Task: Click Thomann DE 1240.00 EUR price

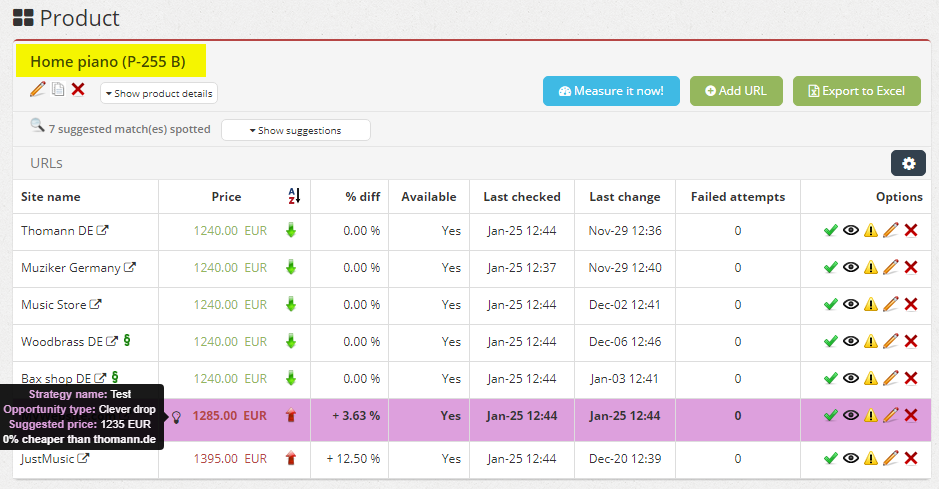Action: coord(230,230)
